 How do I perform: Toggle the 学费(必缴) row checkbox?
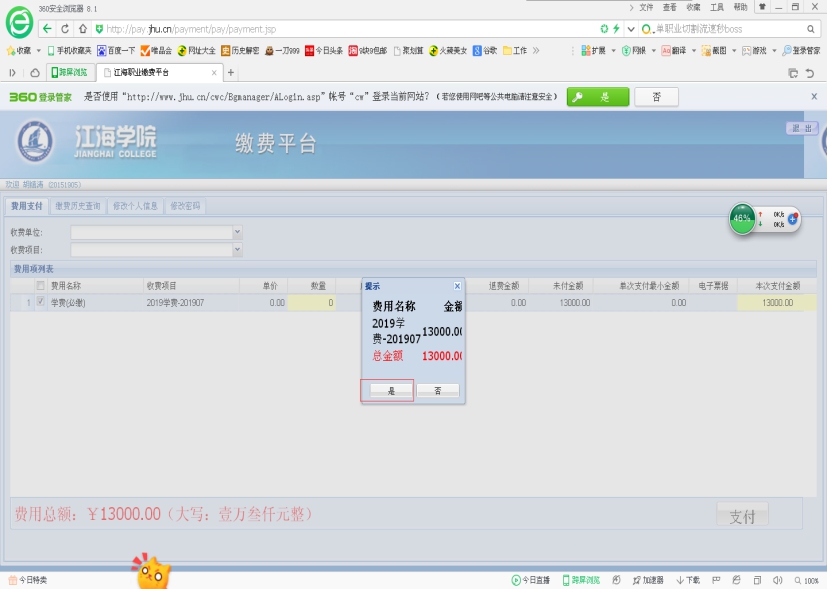coord(41,302)
